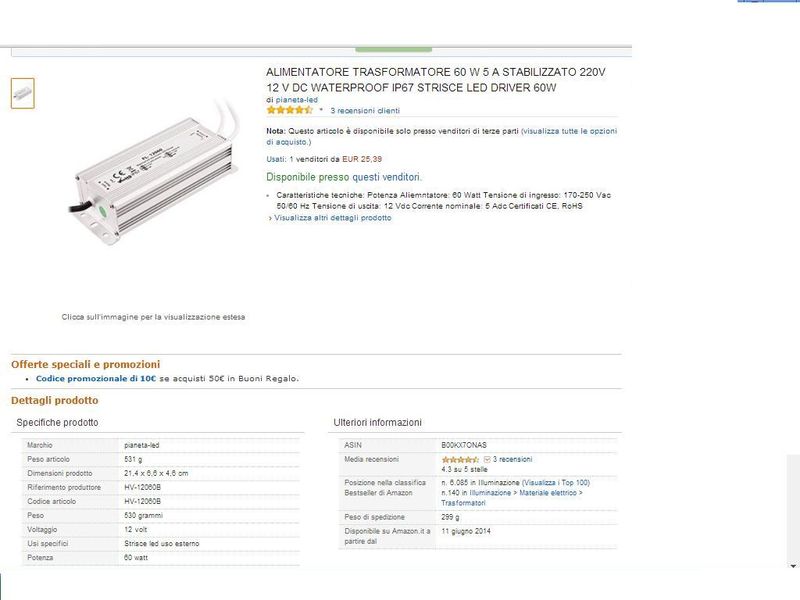Open the pianeta-led seller link
Viewport: 800px width, 600px height.
(x=297, y=100)
